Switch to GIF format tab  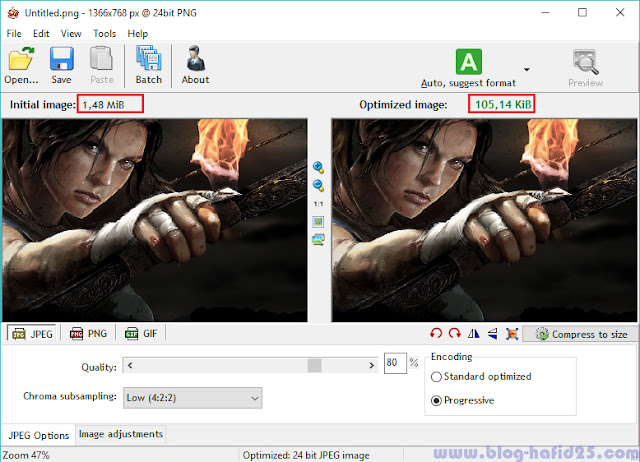[141, 334]
